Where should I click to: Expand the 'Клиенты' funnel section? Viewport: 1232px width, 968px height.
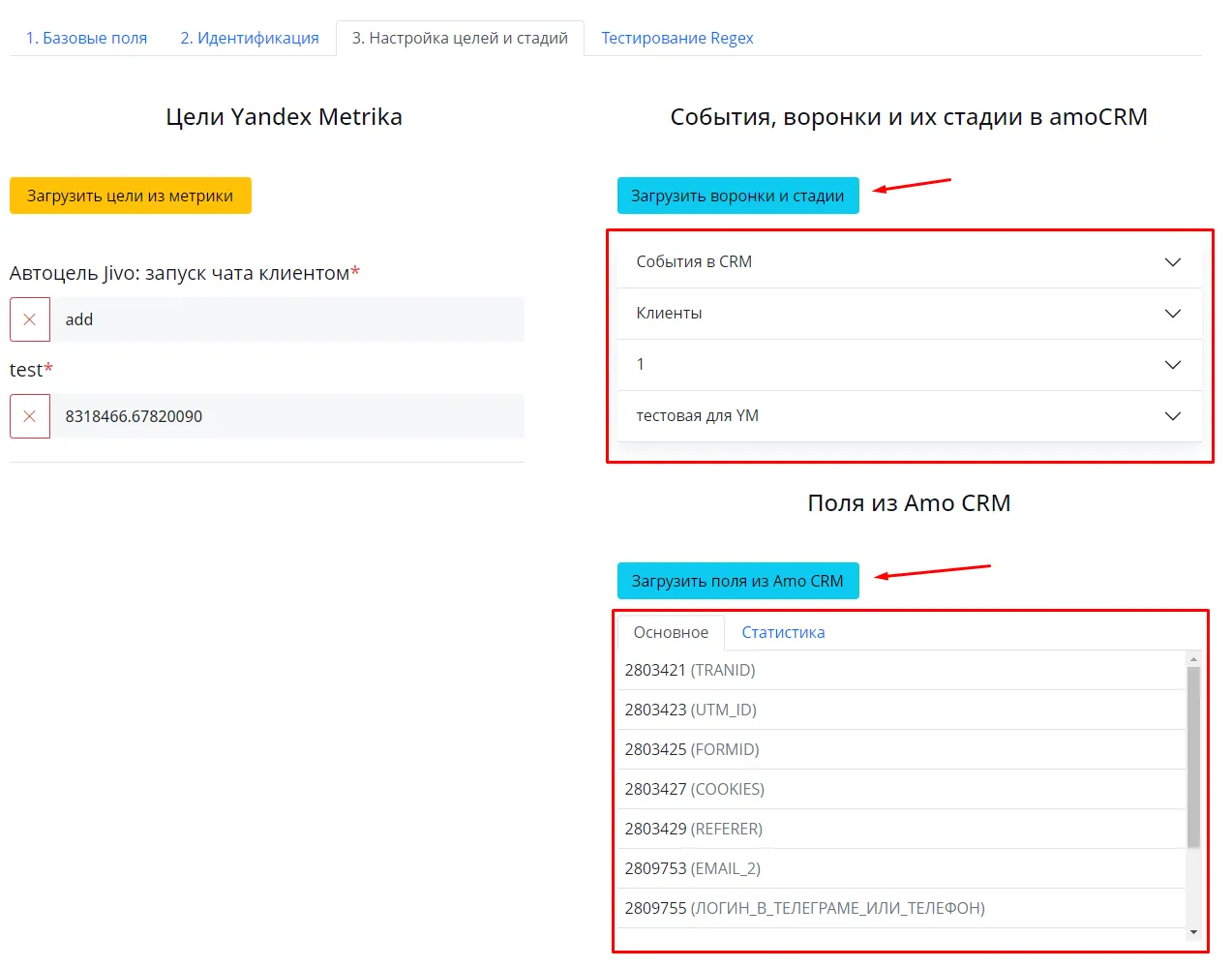click(910, 314)
